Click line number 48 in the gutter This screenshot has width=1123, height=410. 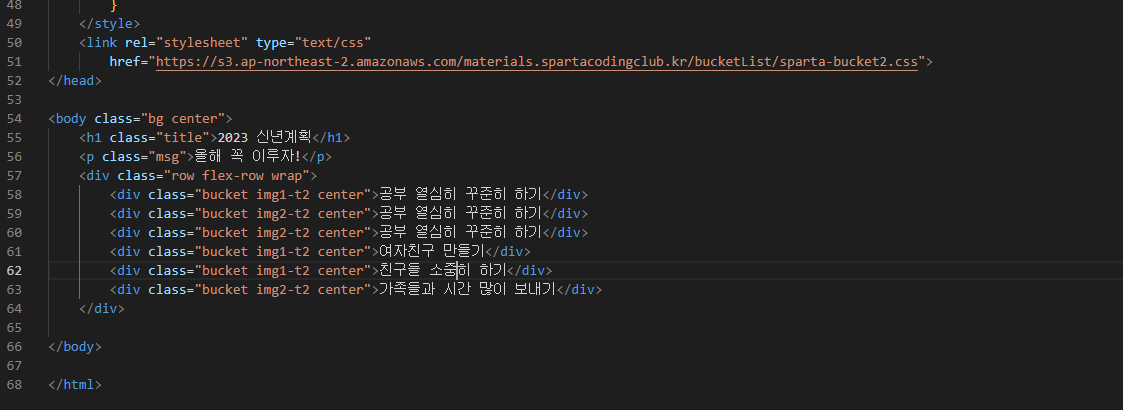point(14,5)
